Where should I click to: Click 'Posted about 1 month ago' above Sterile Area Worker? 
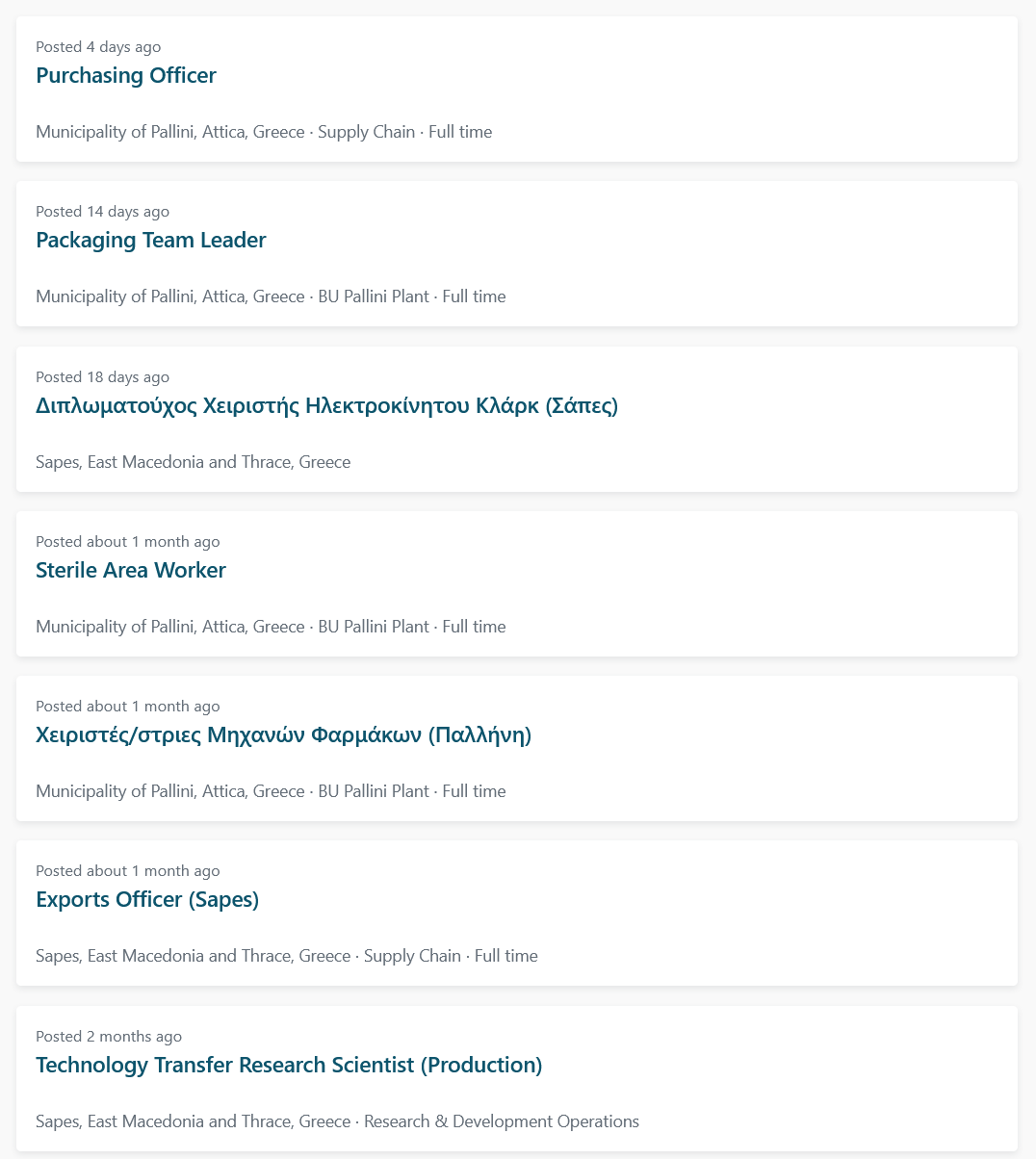pyautogui.click(x=128, y=542)
